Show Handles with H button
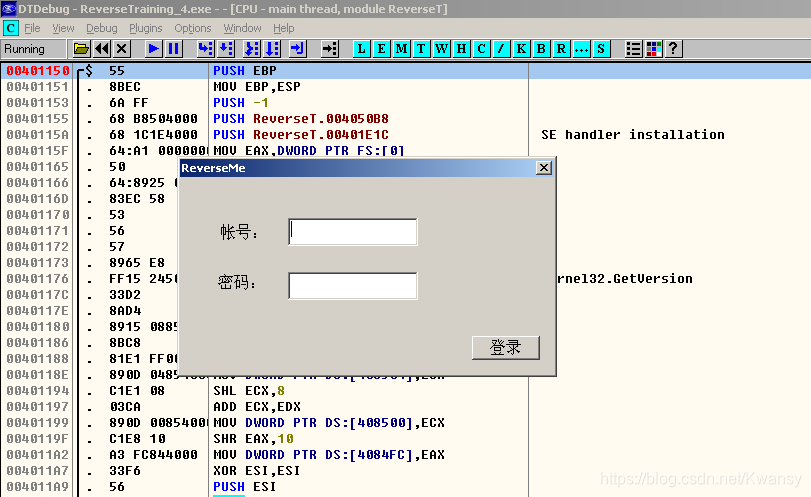The height and width of the screenshot is (497, 811). pyautogui.click(x=461, y=49)
